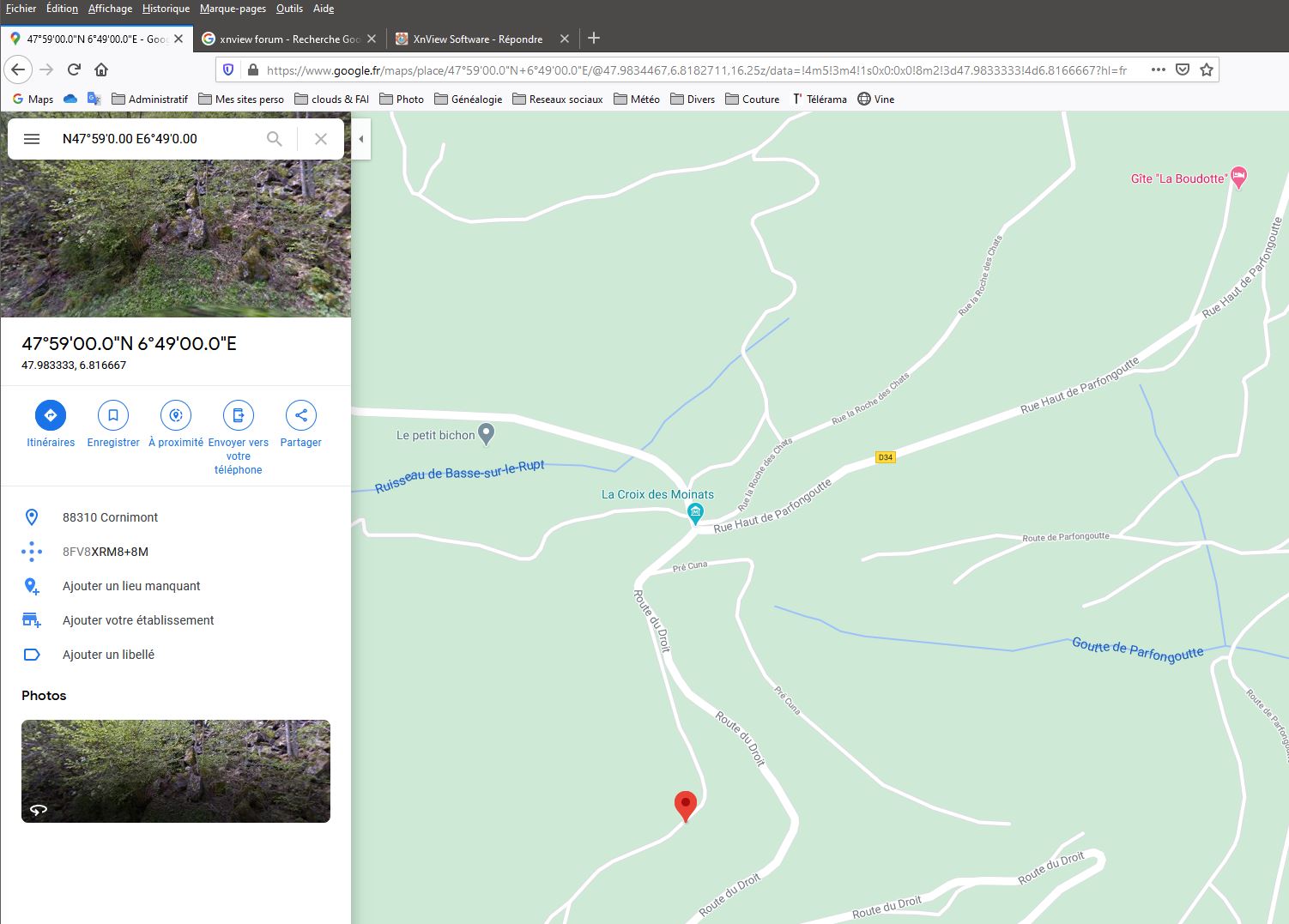
Task: Open the Aide menu
Action: [324, 9]
